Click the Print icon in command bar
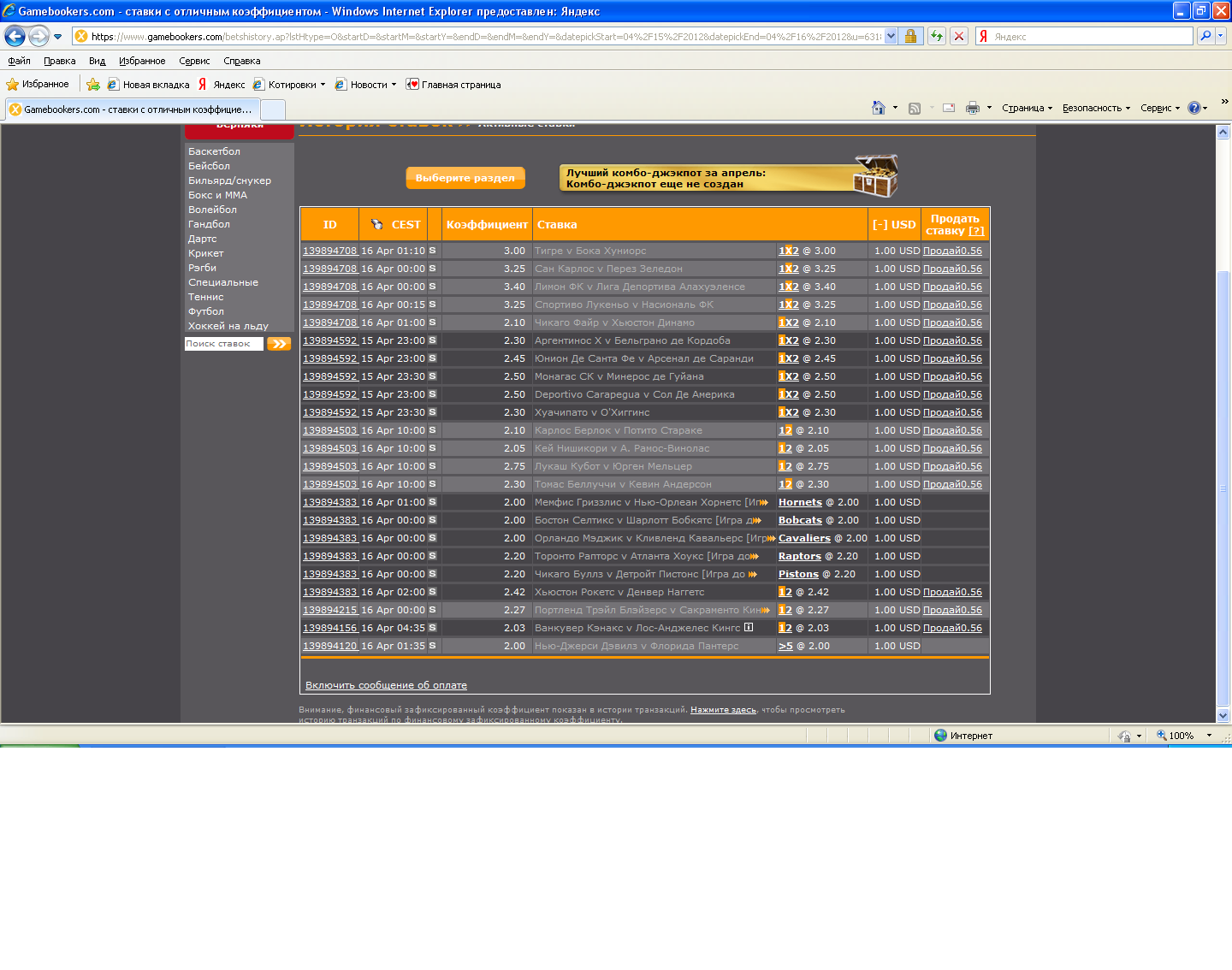The height and width of the screenshot is (970, 1232). tap(972, 108)
